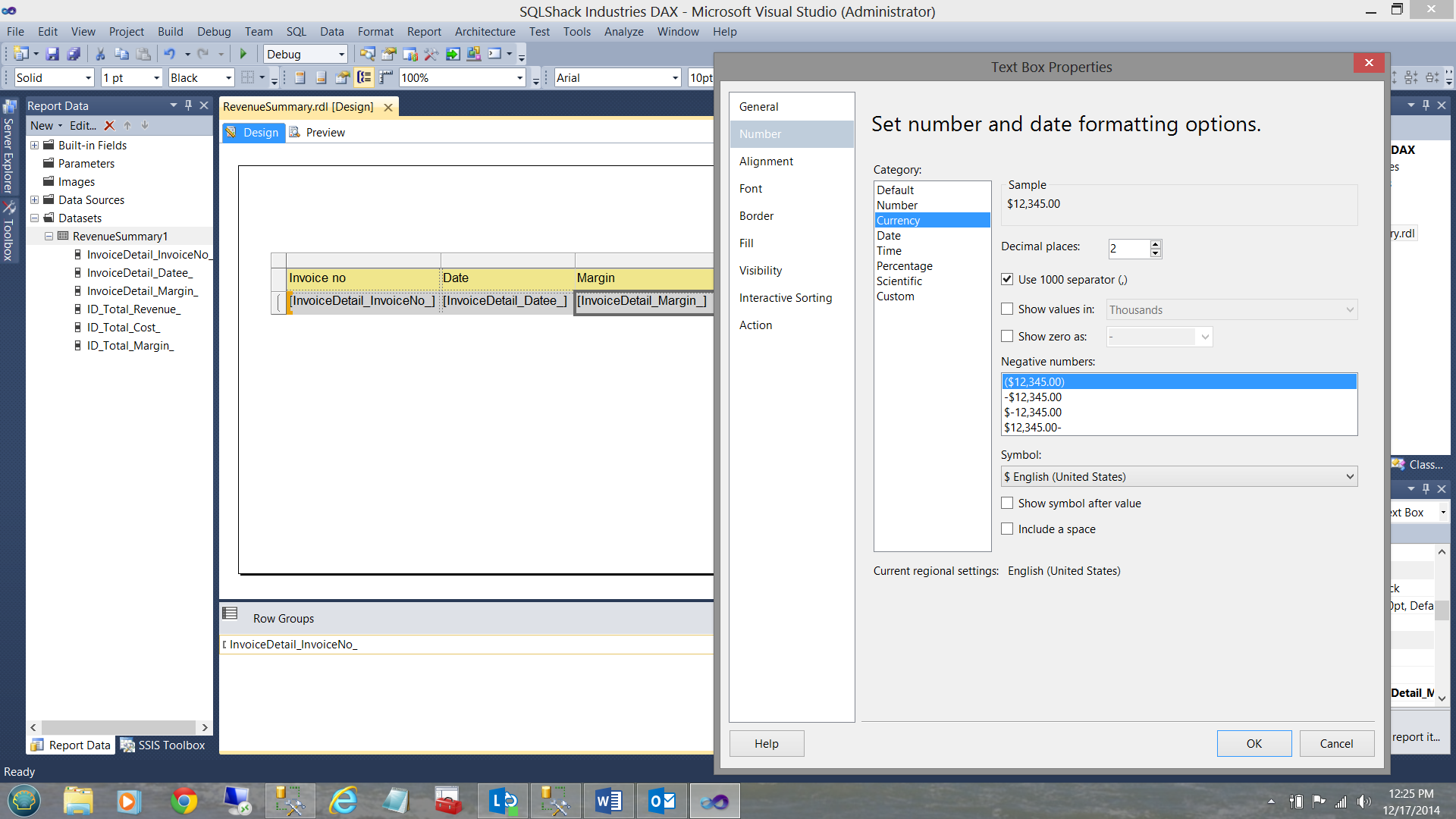Click the Undo arrow icon
Image resolution: width=1456 pixels, height=819 pixels.
(x=169, y=54)
